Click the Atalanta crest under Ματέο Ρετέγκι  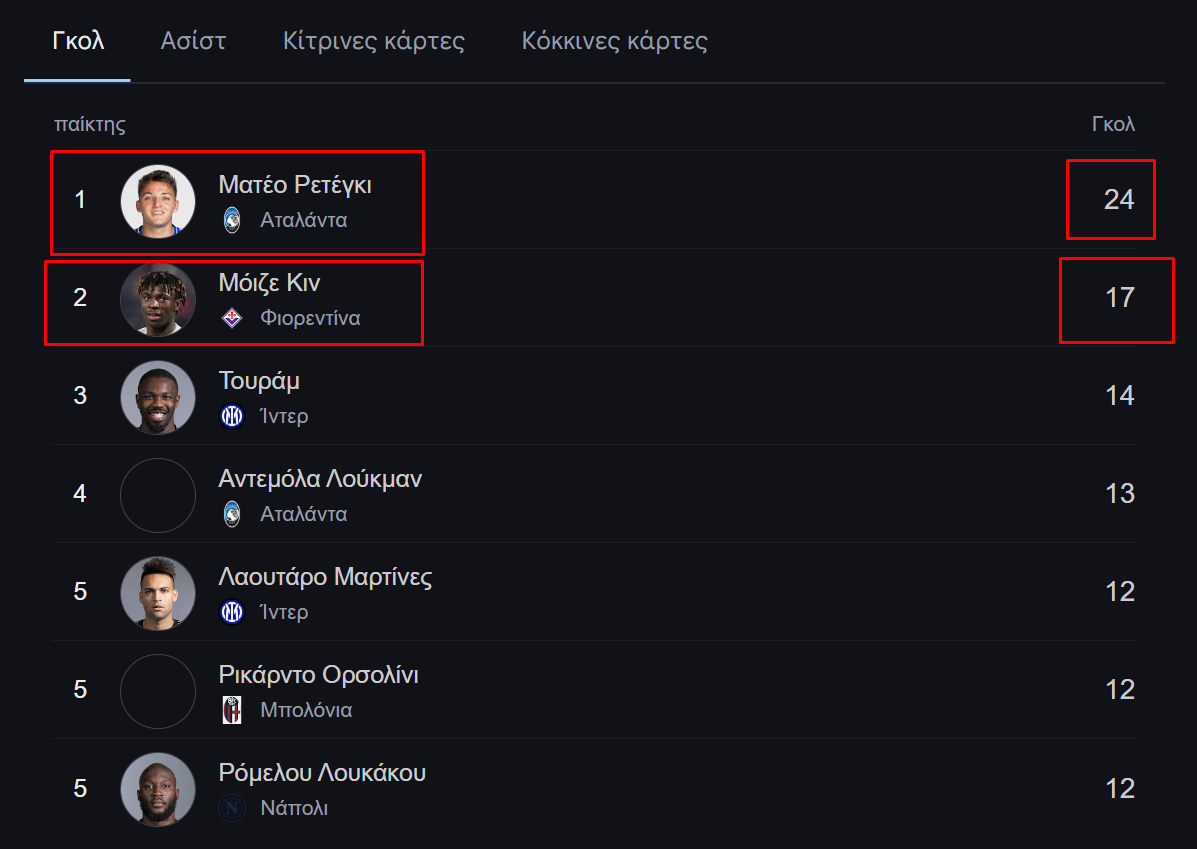[x=232, y=220]
